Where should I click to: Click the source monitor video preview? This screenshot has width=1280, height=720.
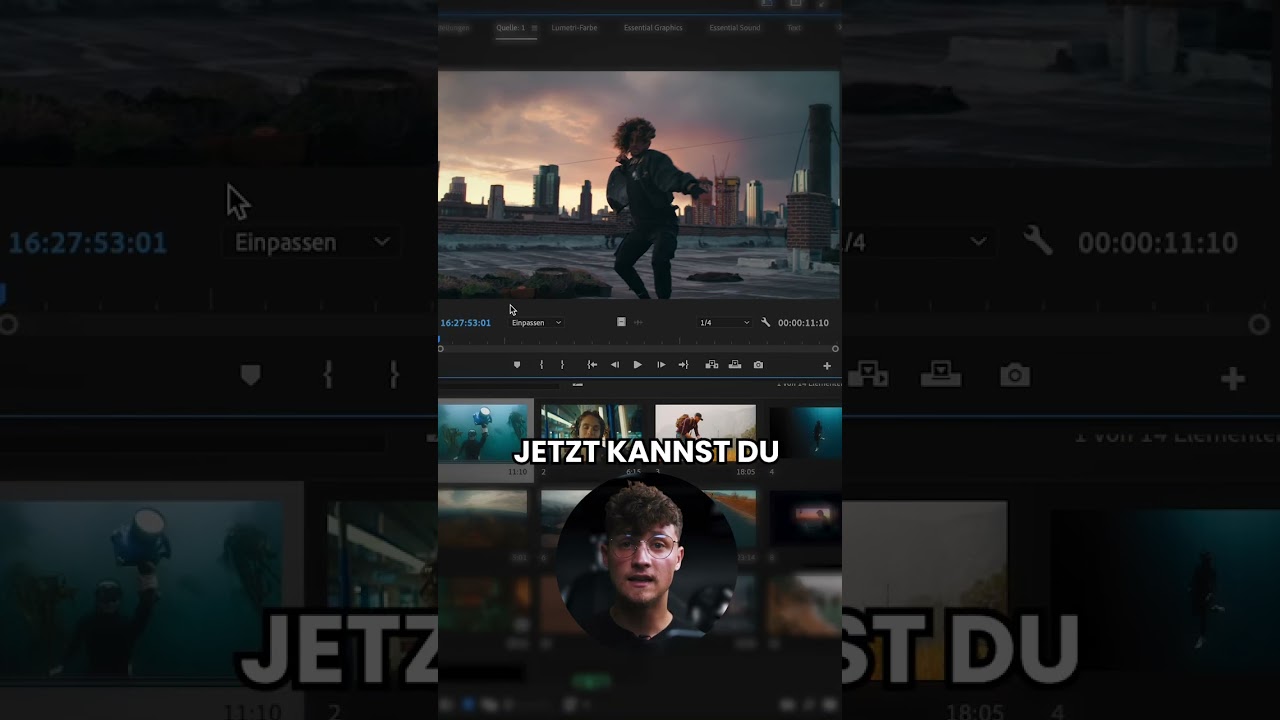(x=639, y=185)
